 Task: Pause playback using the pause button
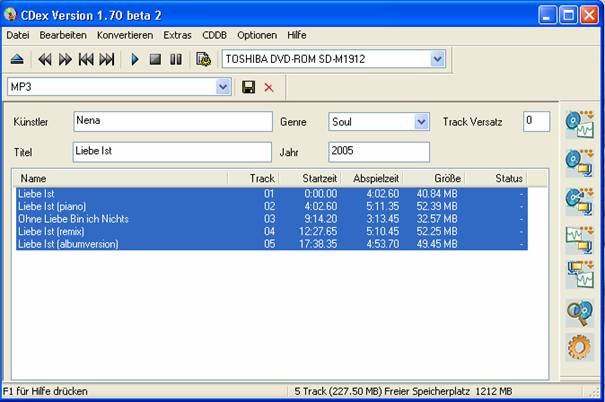[x=175, y=60]
